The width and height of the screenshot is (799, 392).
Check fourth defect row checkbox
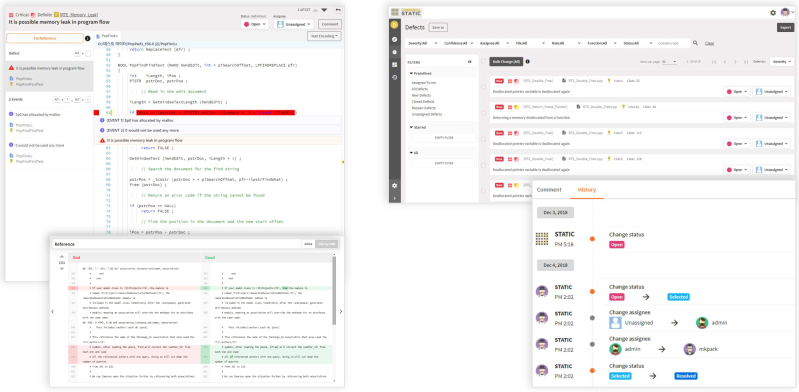484,165
